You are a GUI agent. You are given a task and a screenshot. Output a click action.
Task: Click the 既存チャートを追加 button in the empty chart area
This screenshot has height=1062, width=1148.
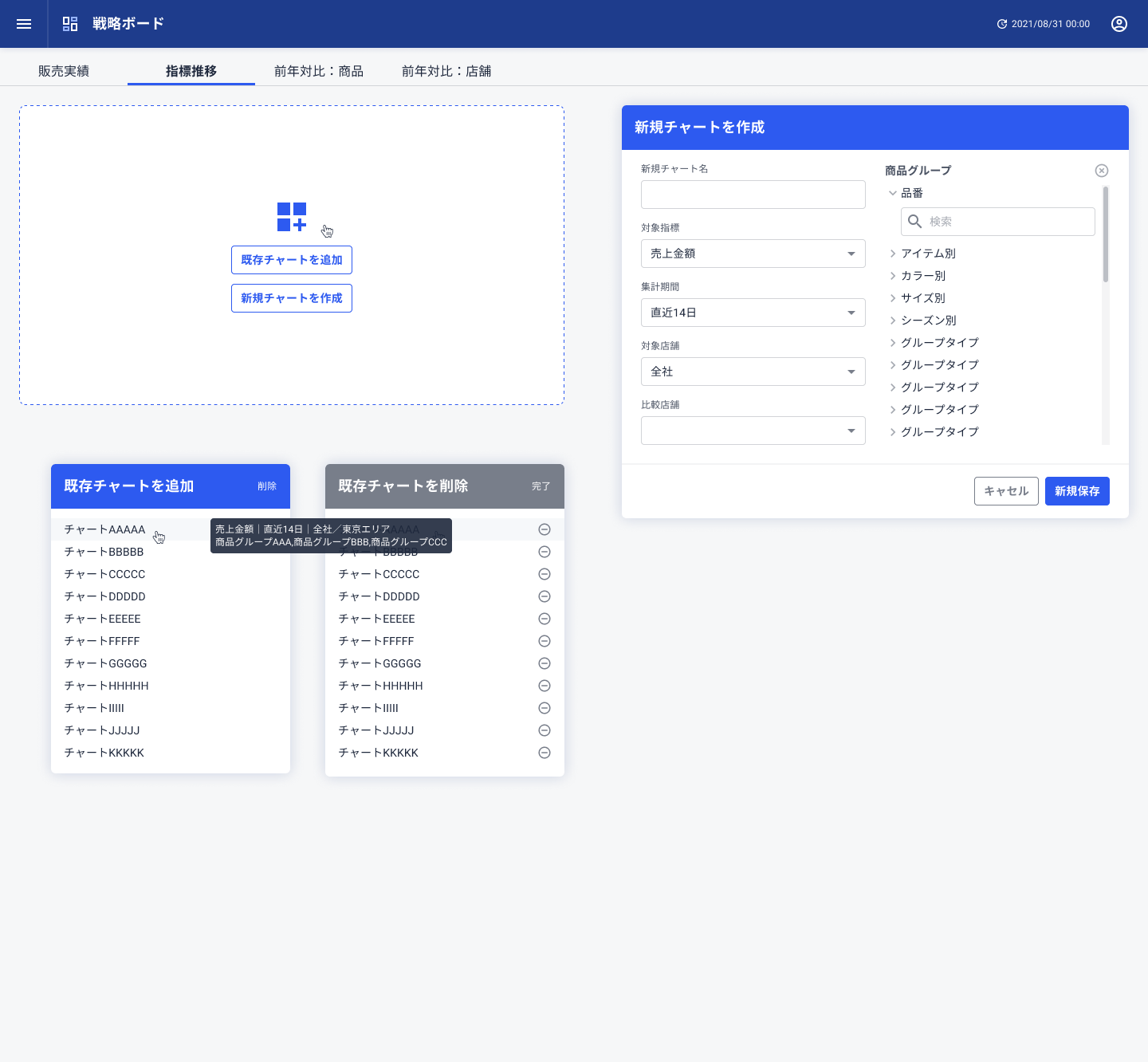point(292,260)
